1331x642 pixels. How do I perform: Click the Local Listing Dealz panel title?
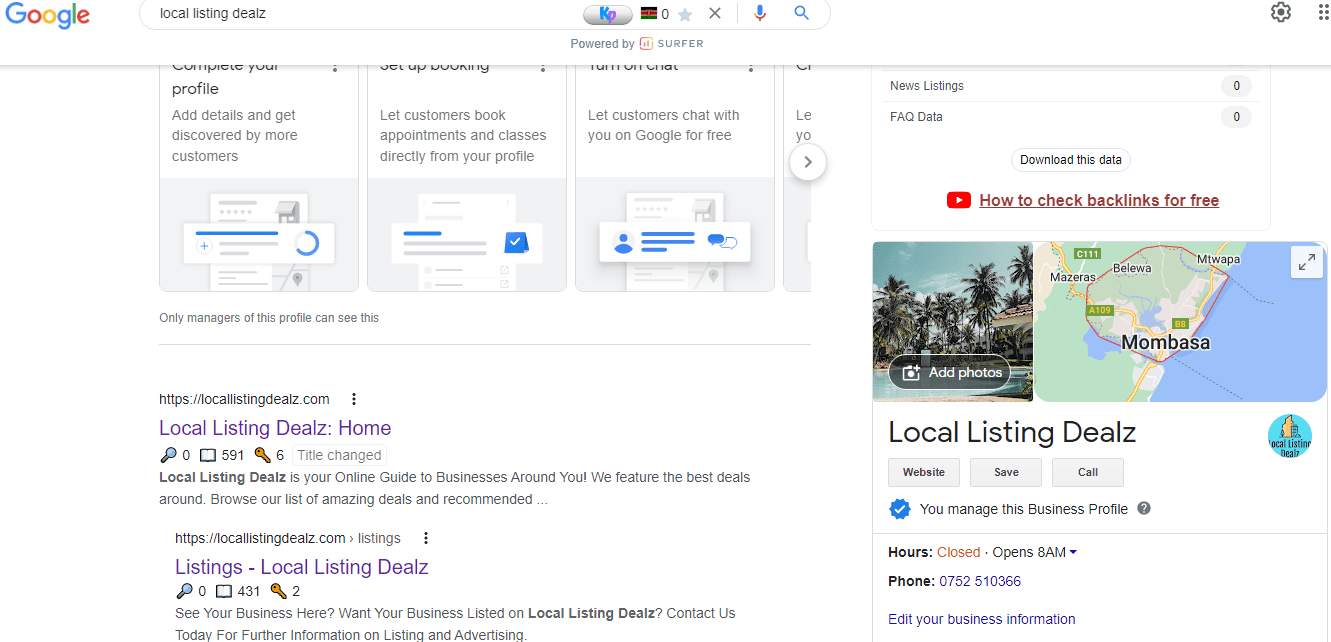click(1012, 432)
